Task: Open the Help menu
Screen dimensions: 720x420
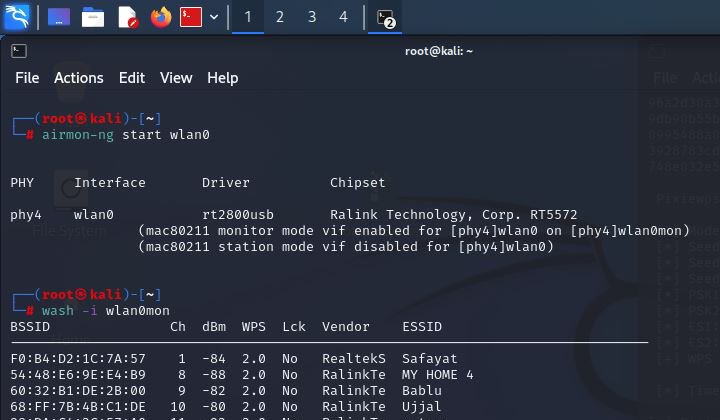Action: [x=223, y=78]
